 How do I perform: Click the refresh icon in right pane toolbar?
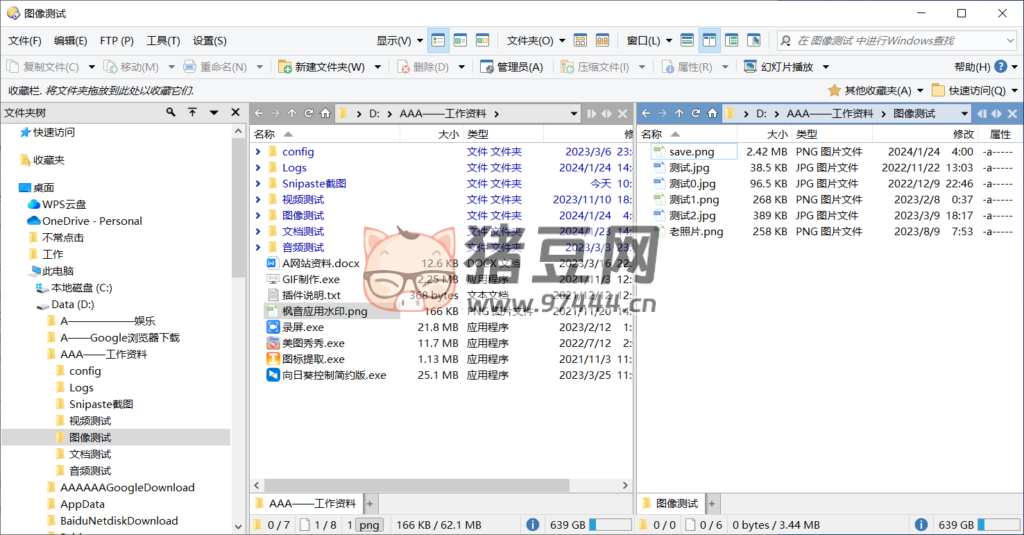pos(696,114)
